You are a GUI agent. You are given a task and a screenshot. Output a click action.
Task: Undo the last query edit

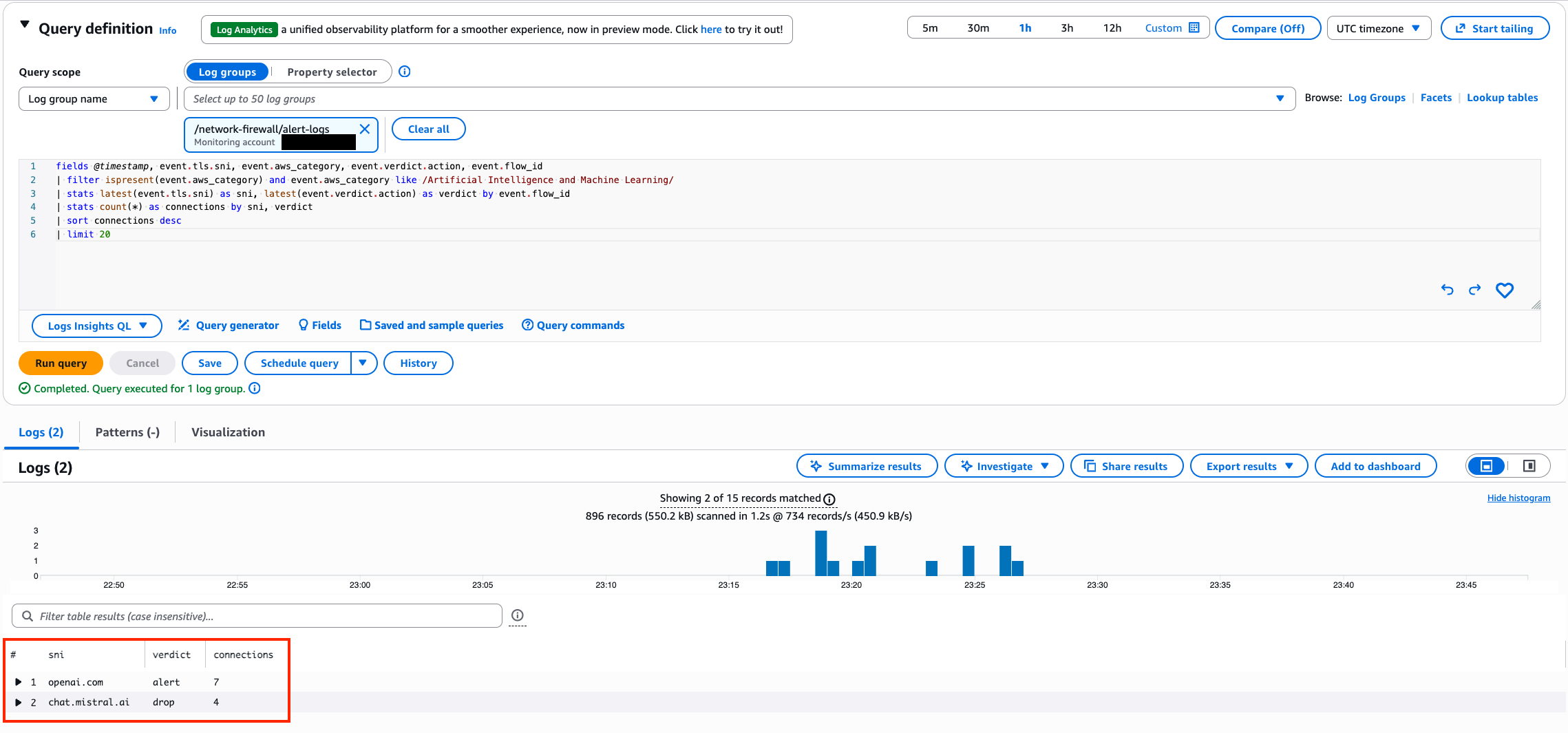[1448, 290]
